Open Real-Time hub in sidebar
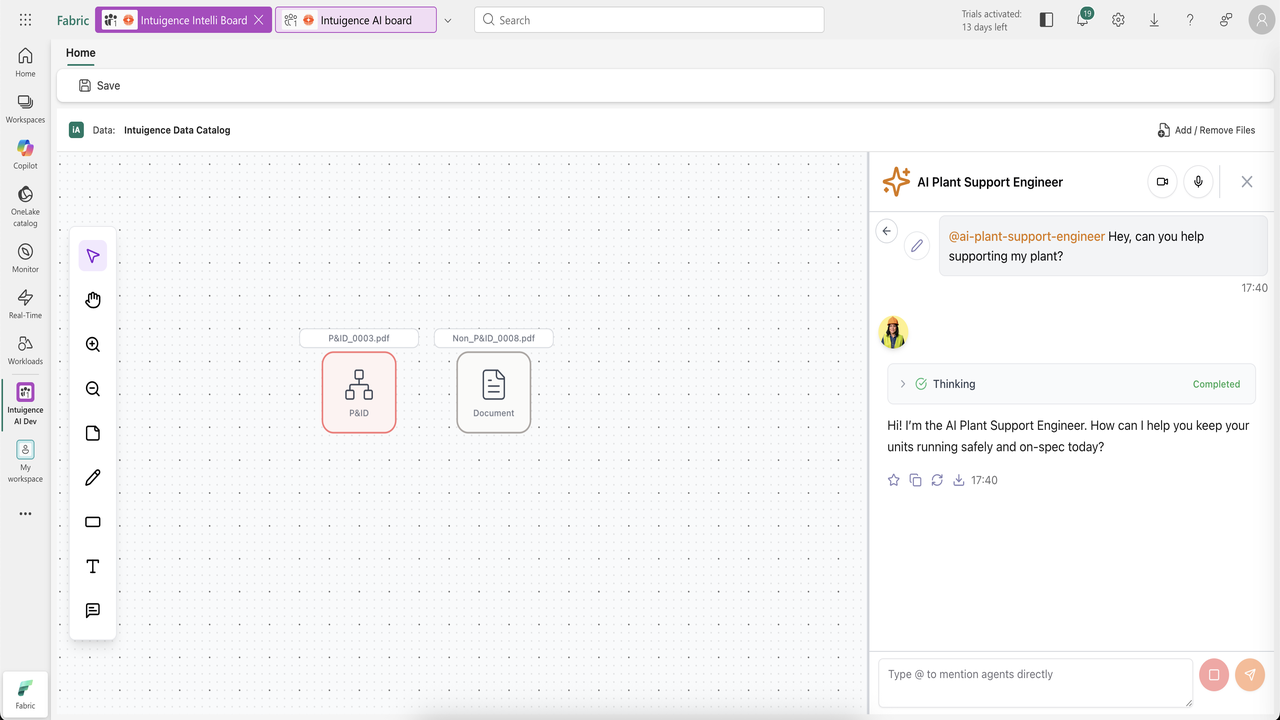 25,304
